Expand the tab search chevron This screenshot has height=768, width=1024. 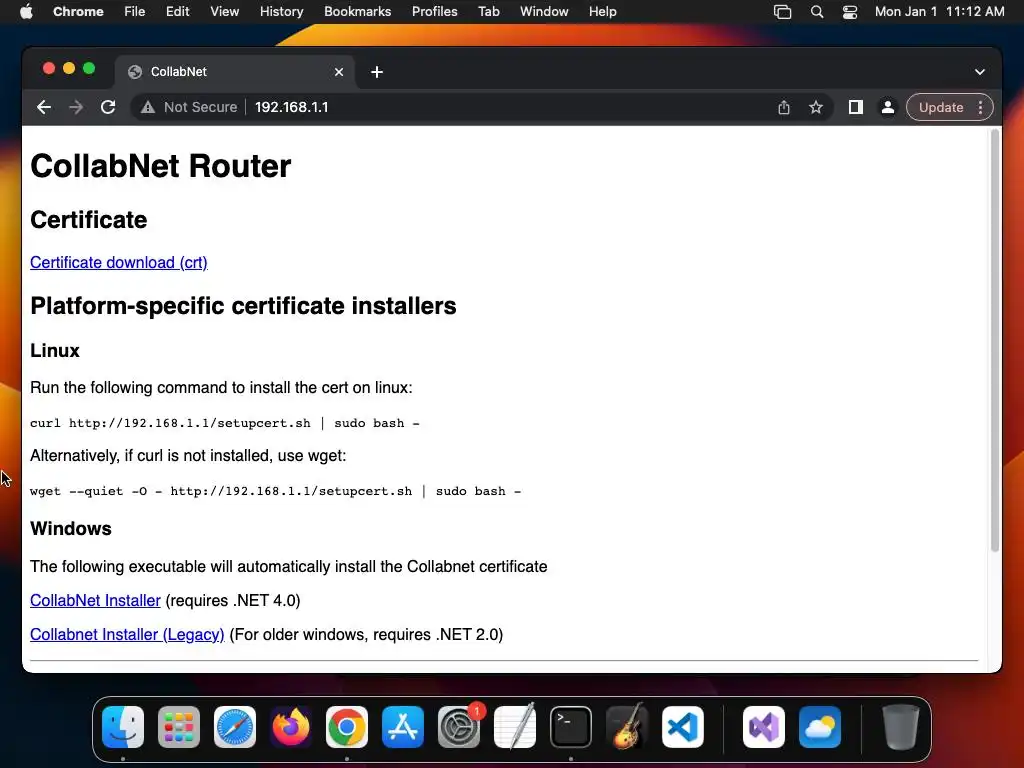pyautogui.click(x=980, y=72)
